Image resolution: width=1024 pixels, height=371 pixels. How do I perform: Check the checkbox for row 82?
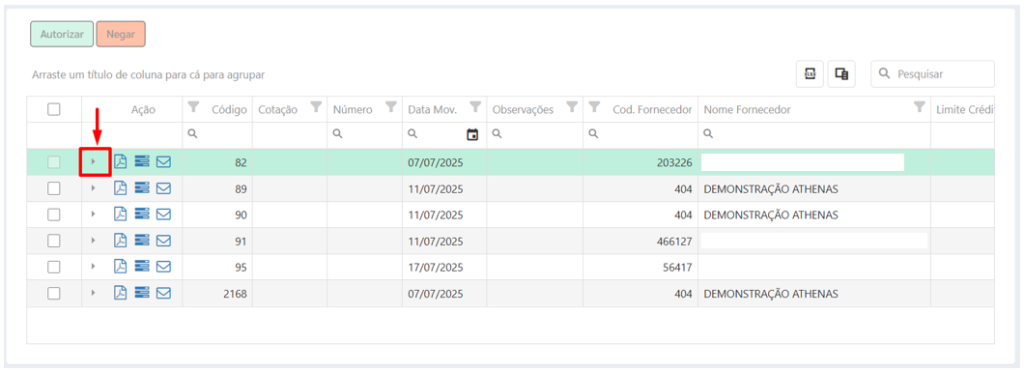[54, 161]
